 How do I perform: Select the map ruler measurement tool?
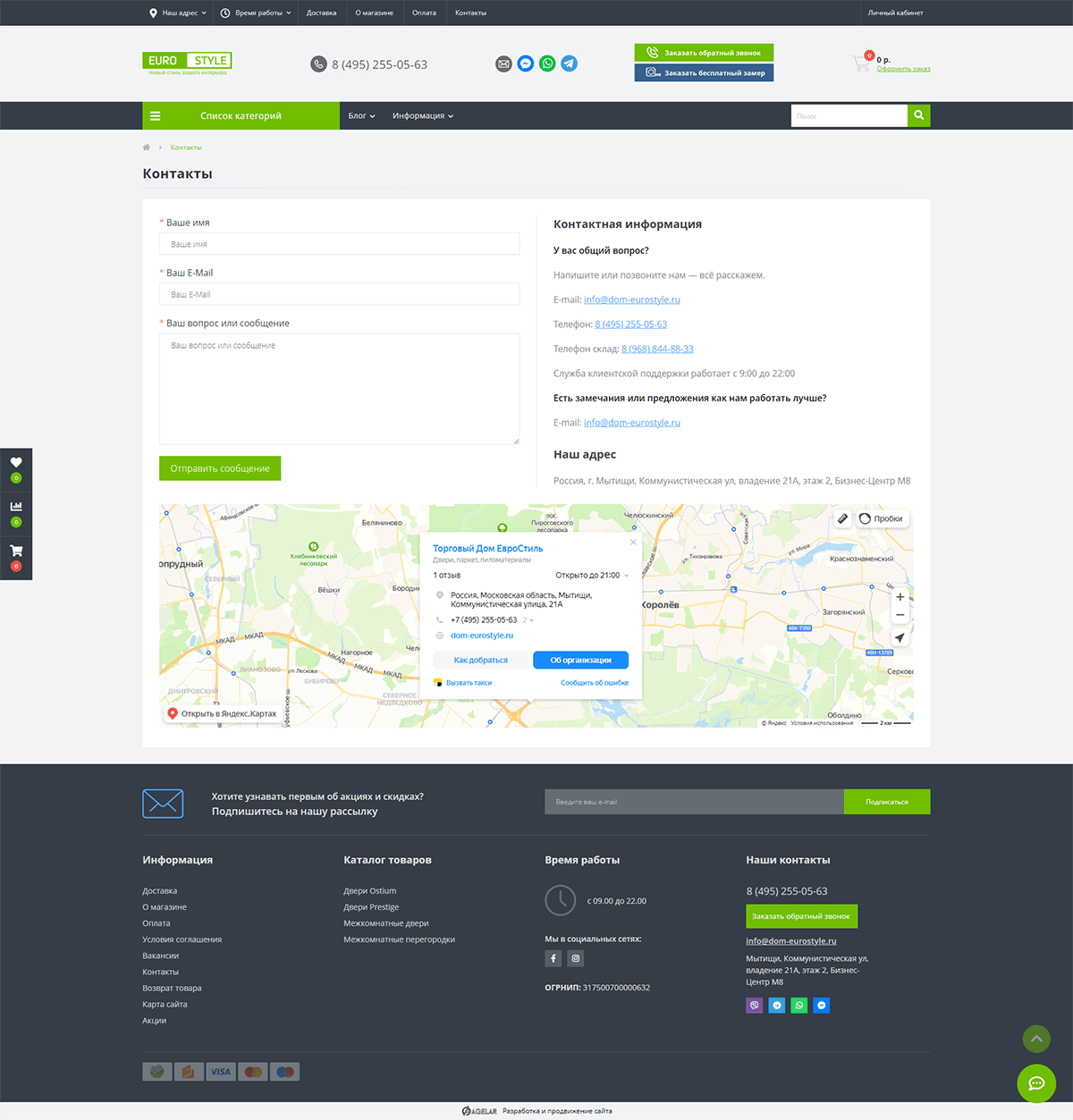(842, 518)
